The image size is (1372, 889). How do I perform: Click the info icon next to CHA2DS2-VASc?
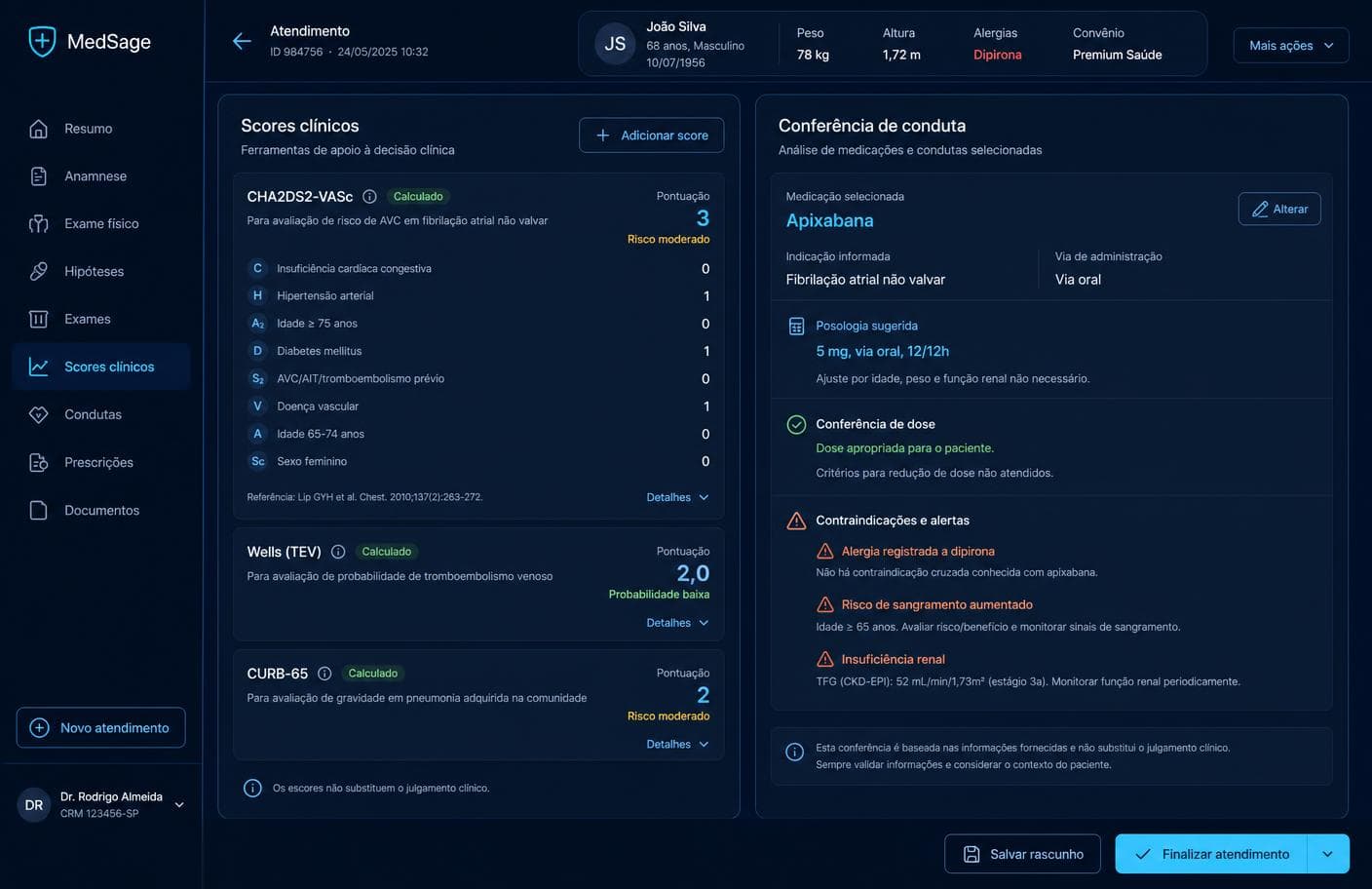click(369, 196)
